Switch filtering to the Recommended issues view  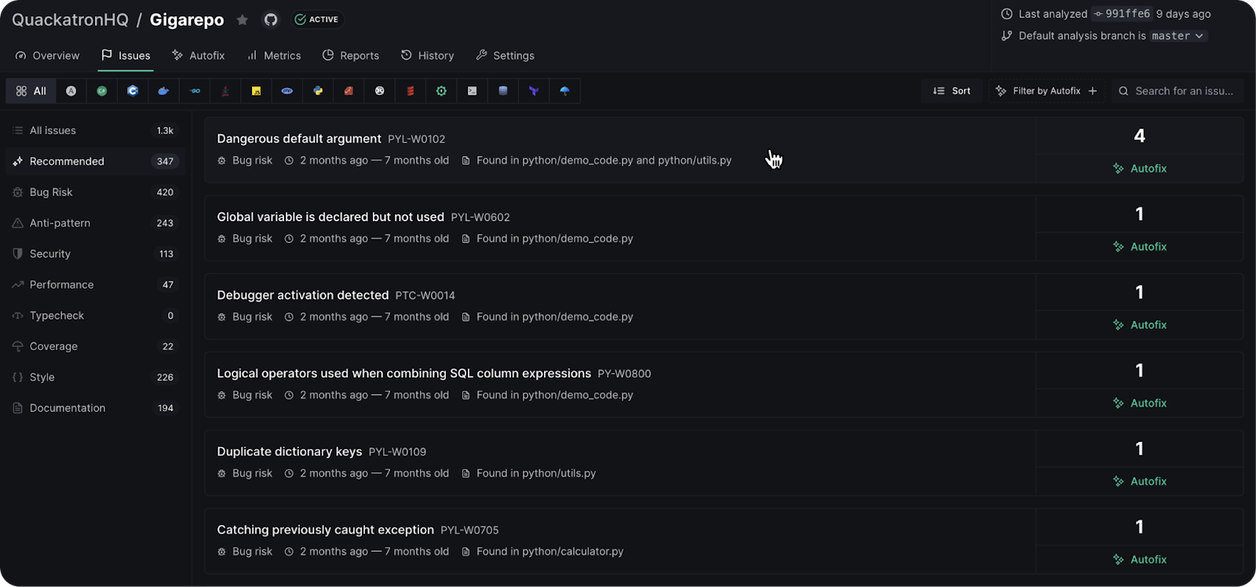coord(67,161)
